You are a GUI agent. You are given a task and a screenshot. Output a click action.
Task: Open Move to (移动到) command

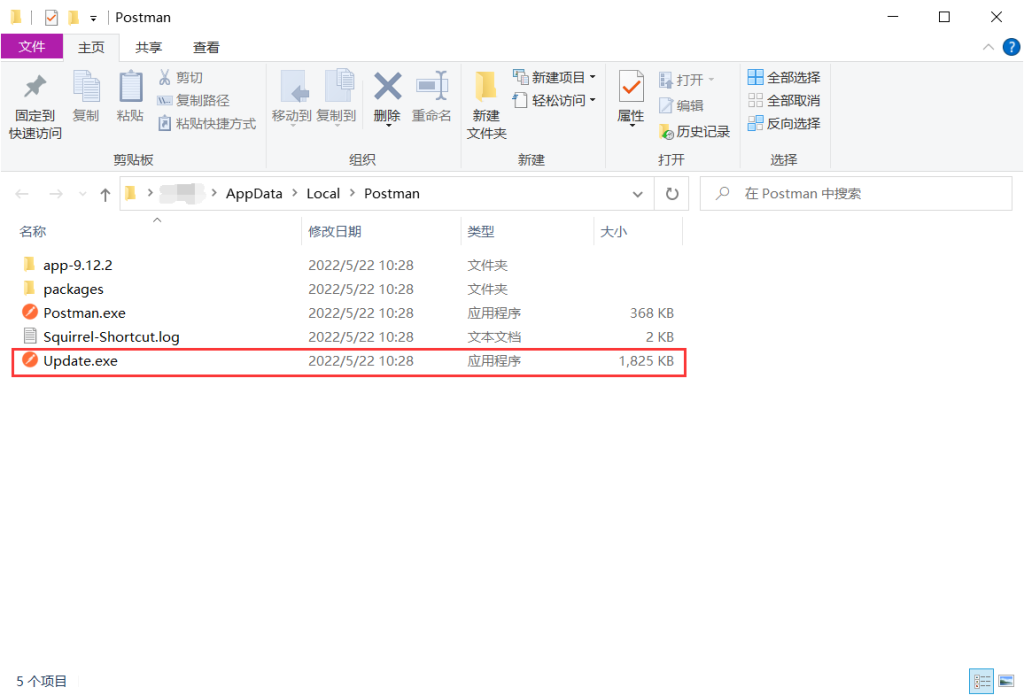(292, 97)
